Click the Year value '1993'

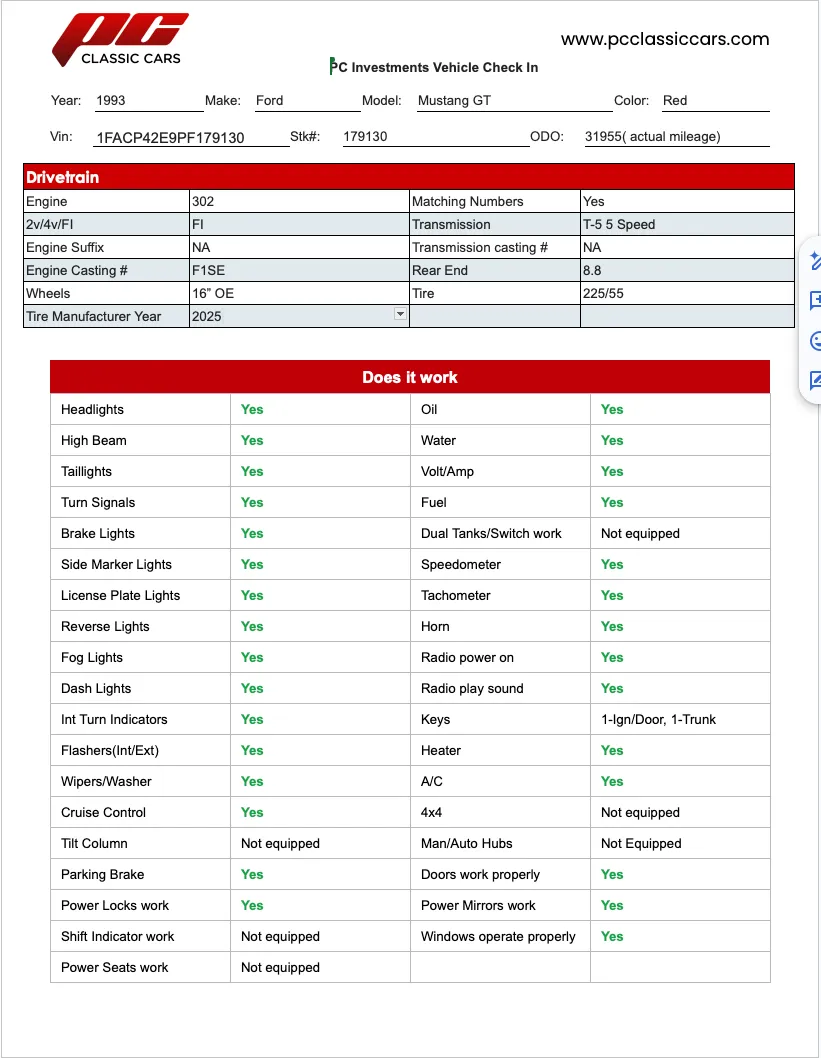[111, 101]
